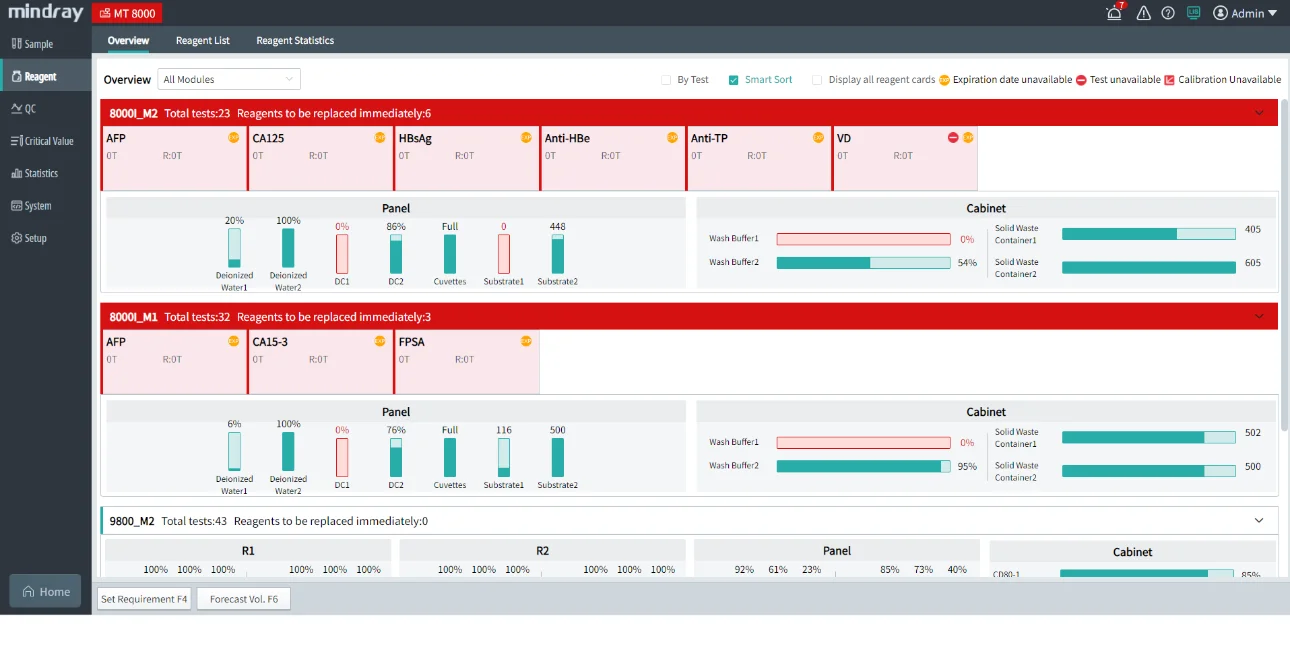The width and height of the screenshot is (1290, 652).
Task: Open the All Modules dropdown
Action: pyautogui.click(x=229, y=79)
